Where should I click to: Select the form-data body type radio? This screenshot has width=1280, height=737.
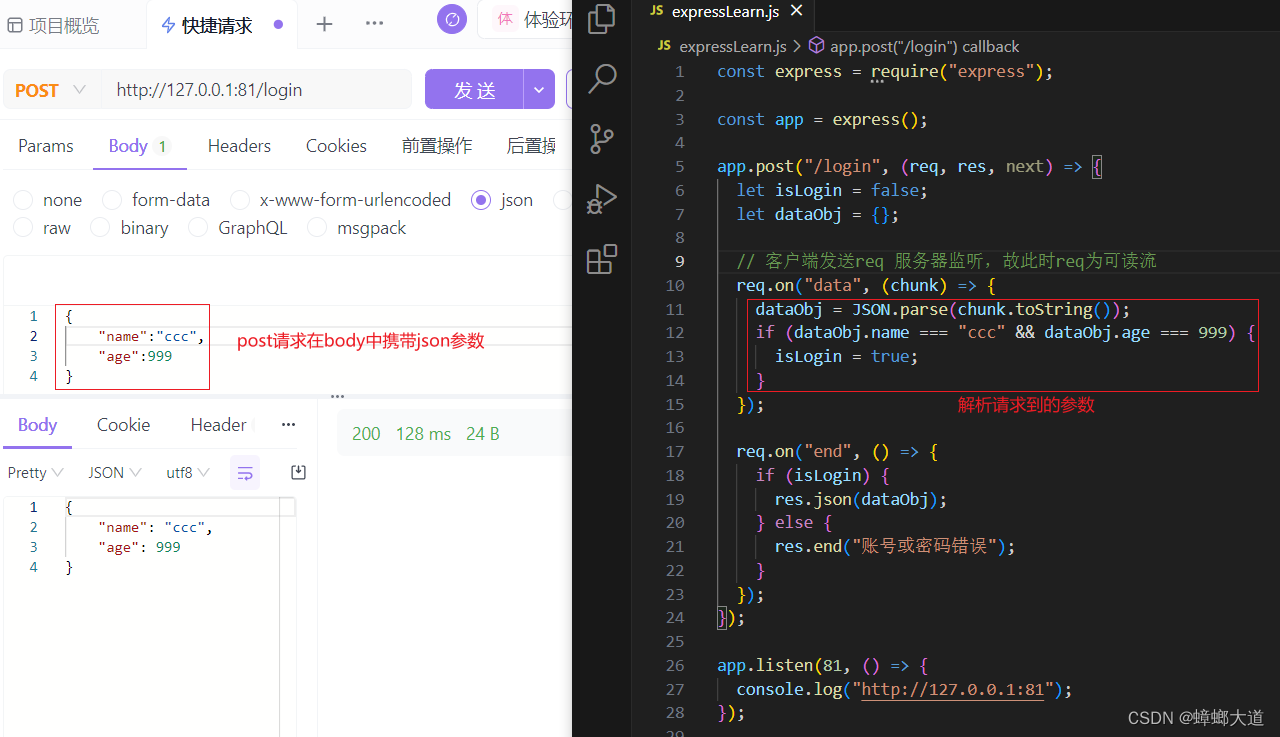pyautogui.click(x=112, y=200)
